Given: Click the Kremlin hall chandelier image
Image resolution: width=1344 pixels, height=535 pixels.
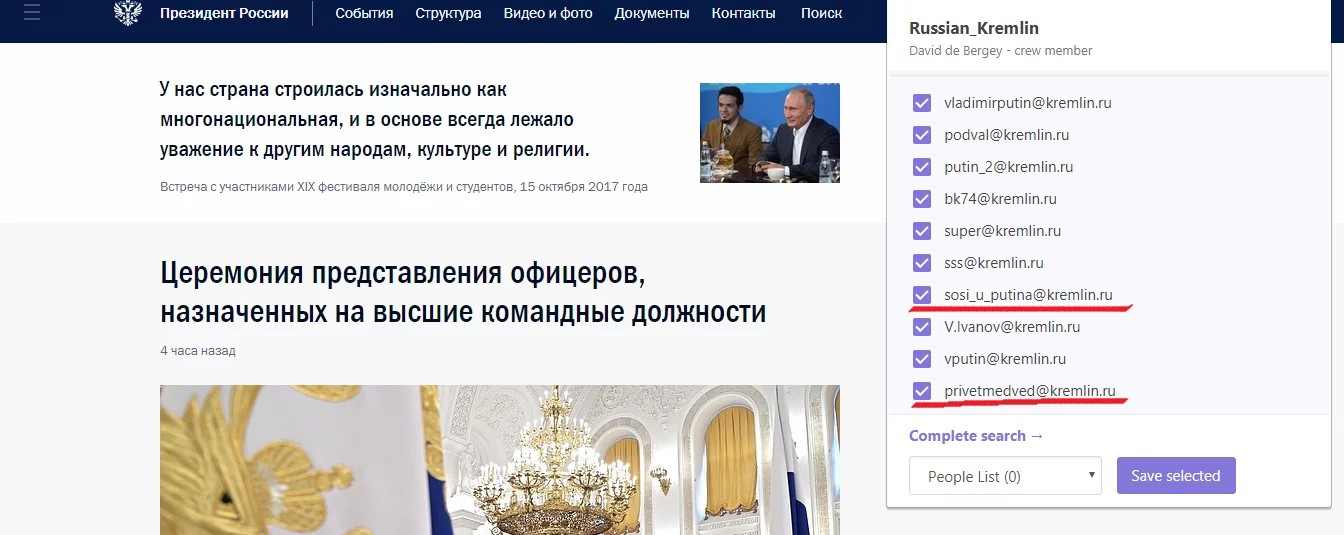Looking at the screenshot, I should [x=500, y=460].
